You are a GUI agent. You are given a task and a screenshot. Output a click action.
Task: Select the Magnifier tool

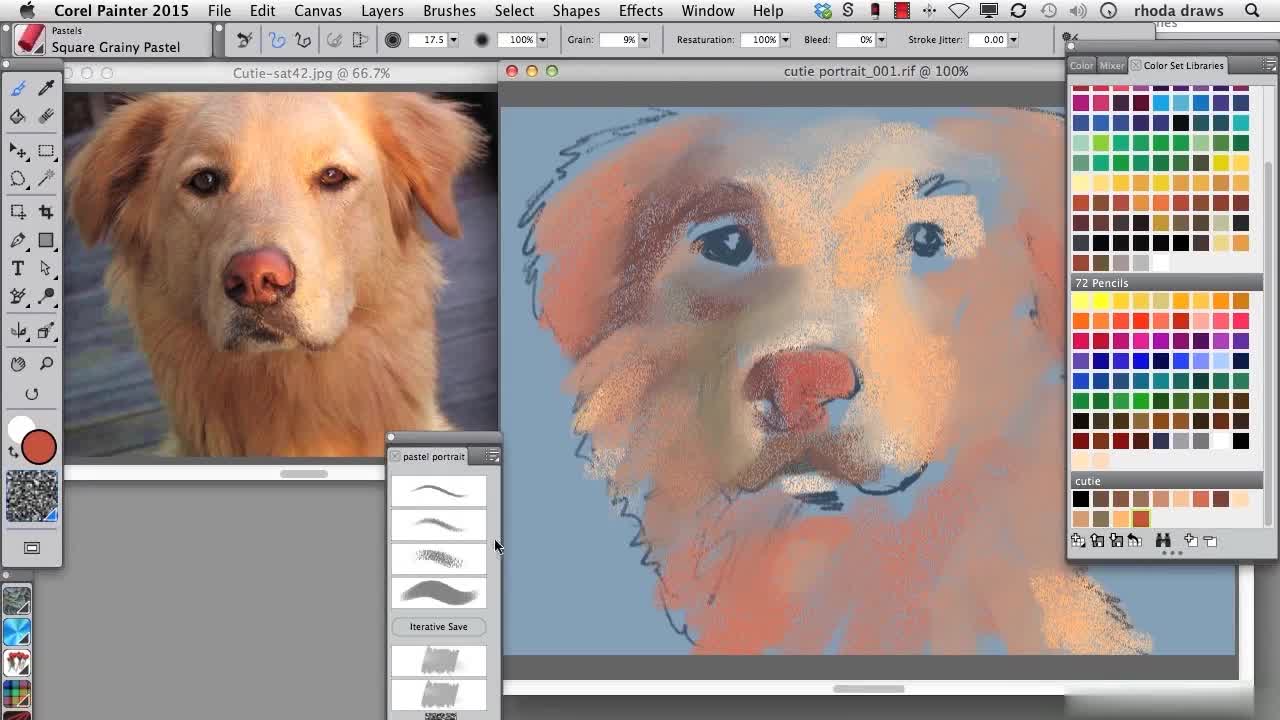click(46, 364)
